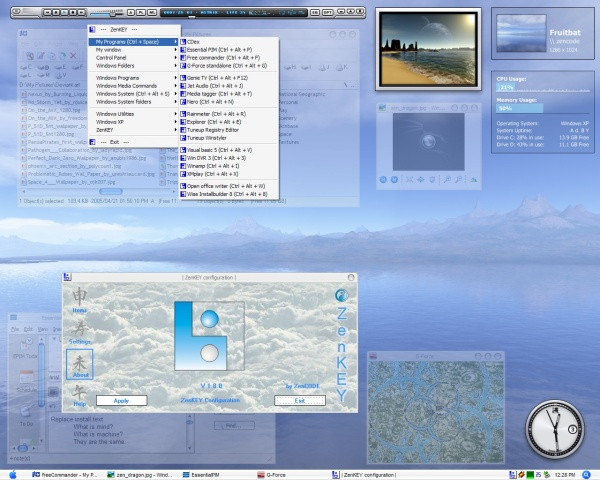Click the red delete X in FreeCommander toolbar

(x=73, y=56)
